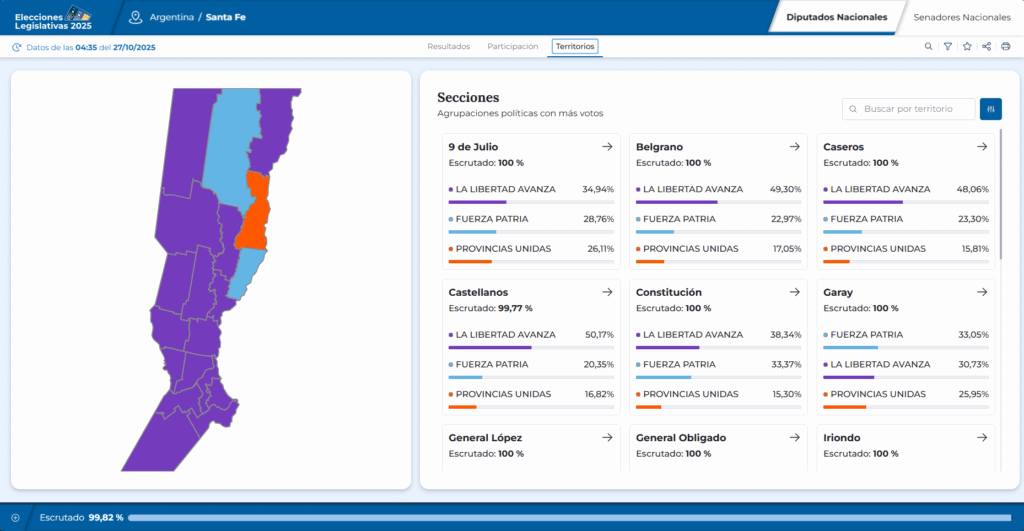Open the Participación tab

coord(512,47)
